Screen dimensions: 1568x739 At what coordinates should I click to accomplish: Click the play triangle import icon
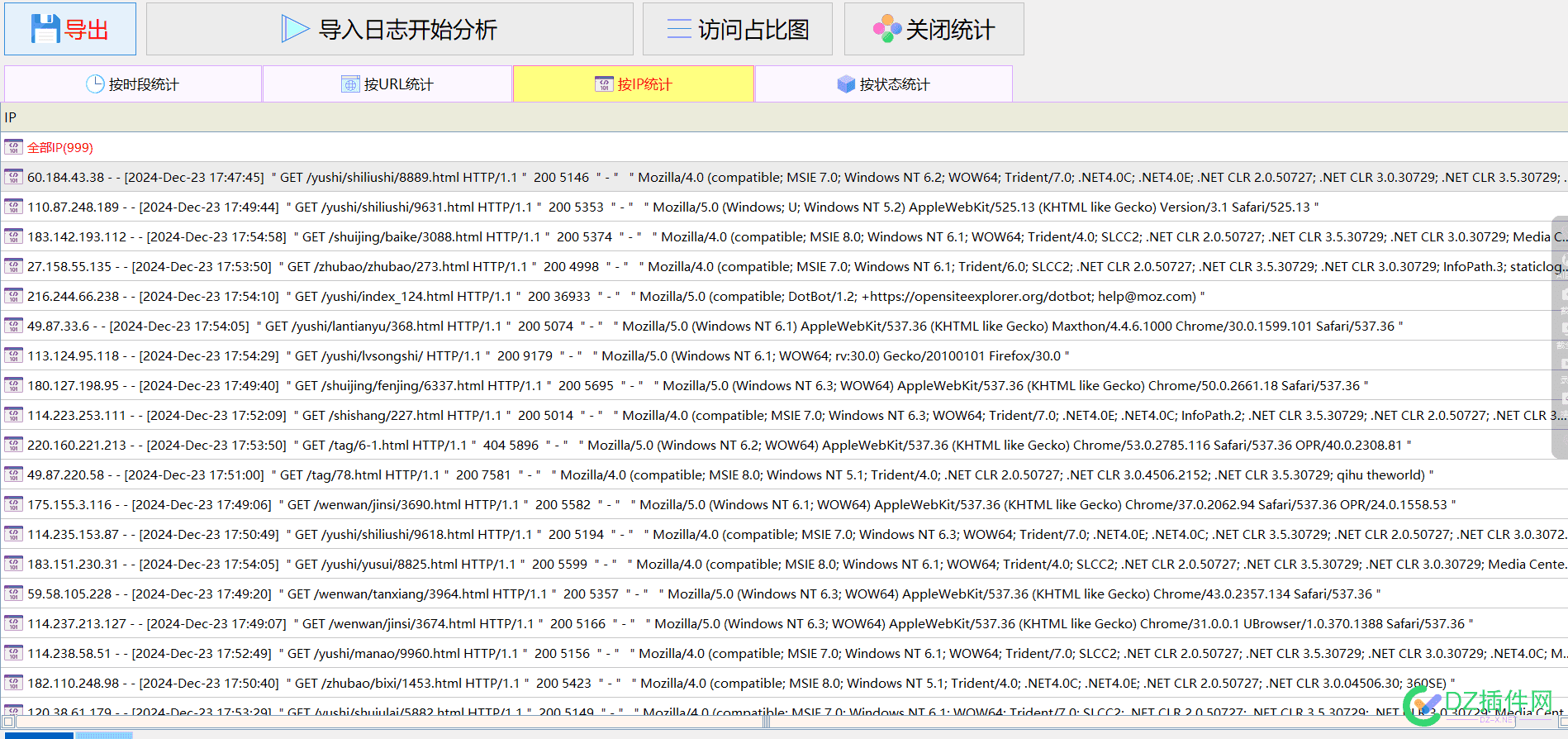(295, 29)
